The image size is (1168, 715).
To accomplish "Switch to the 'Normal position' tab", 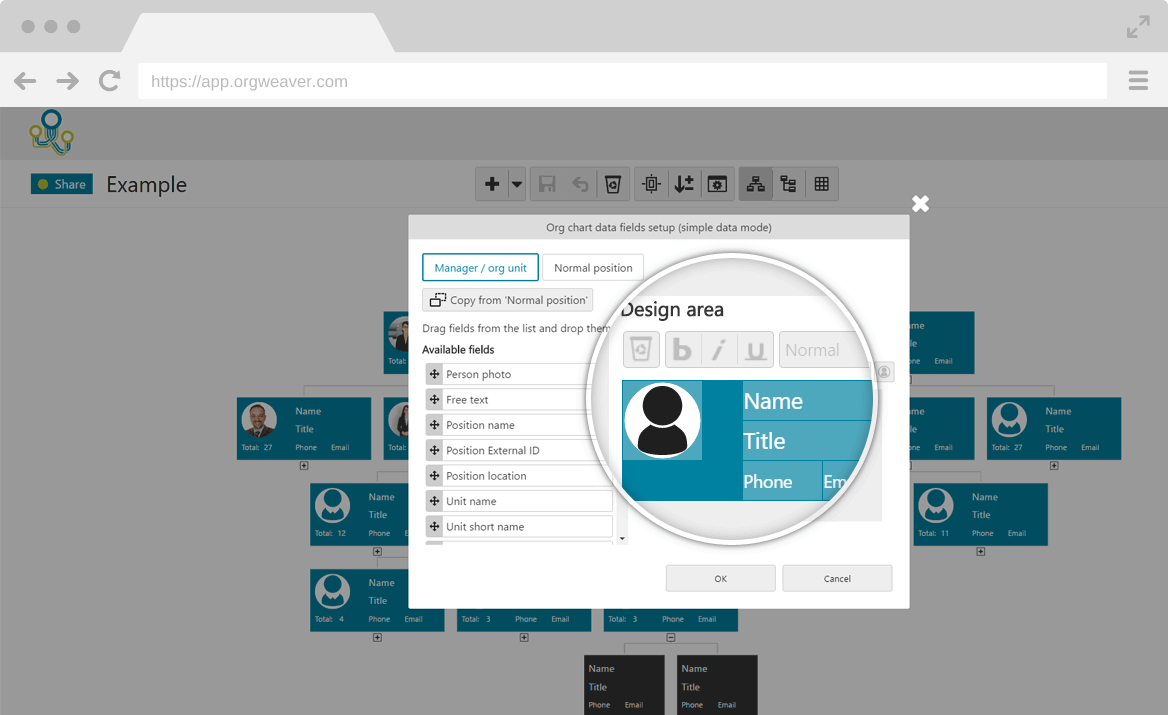I will point(593,267).
